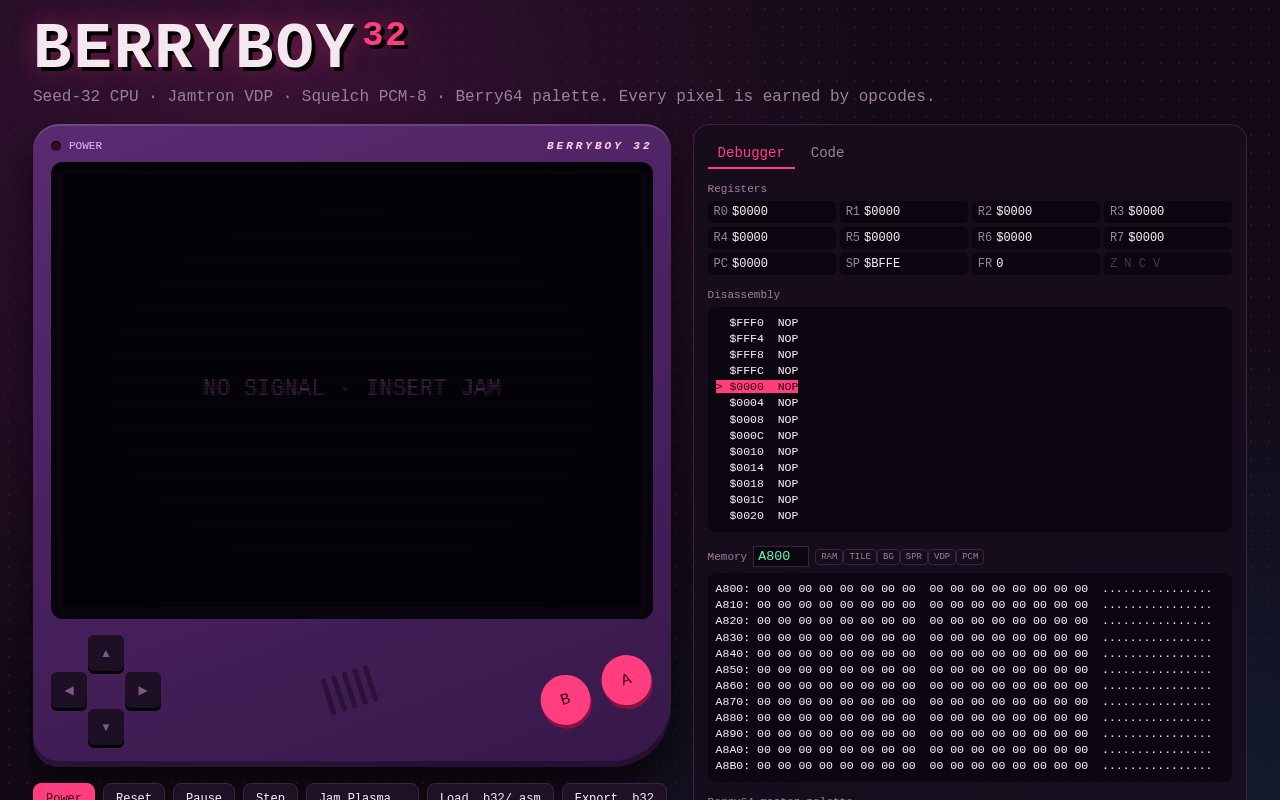Click the highlighted $0000 NOP disassembly line

point(757,387)
